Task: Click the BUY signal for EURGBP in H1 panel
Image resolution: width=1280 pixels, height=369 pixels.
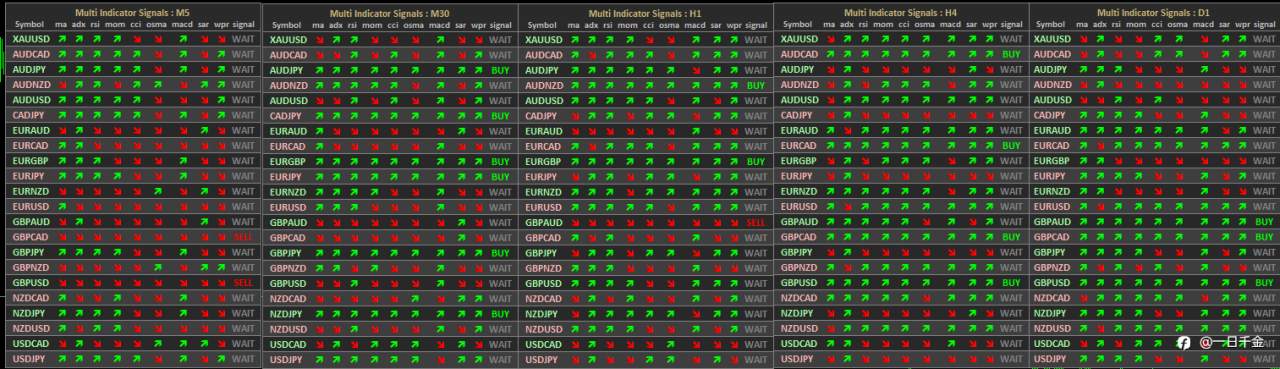Action: 755,162
